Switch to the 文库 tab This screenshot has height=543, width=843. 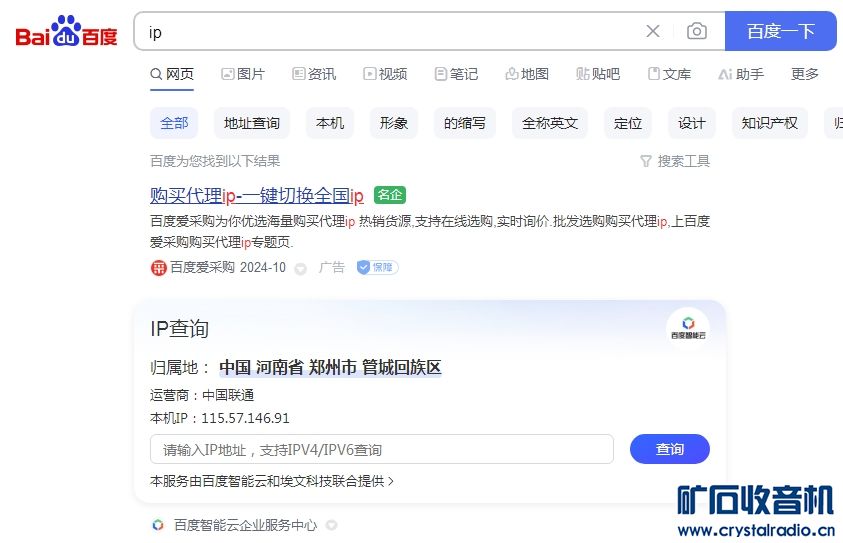[669, 74]
